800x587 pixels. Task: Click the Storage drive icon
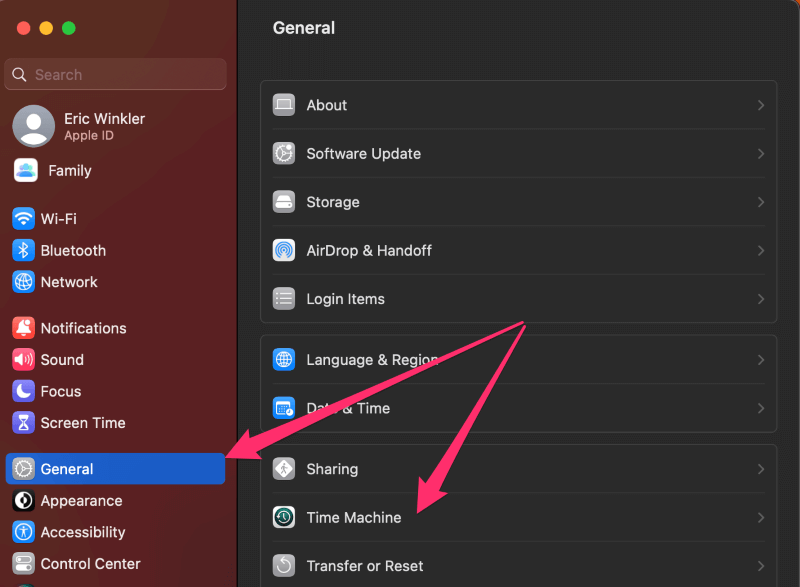click(x=284, y=202)
